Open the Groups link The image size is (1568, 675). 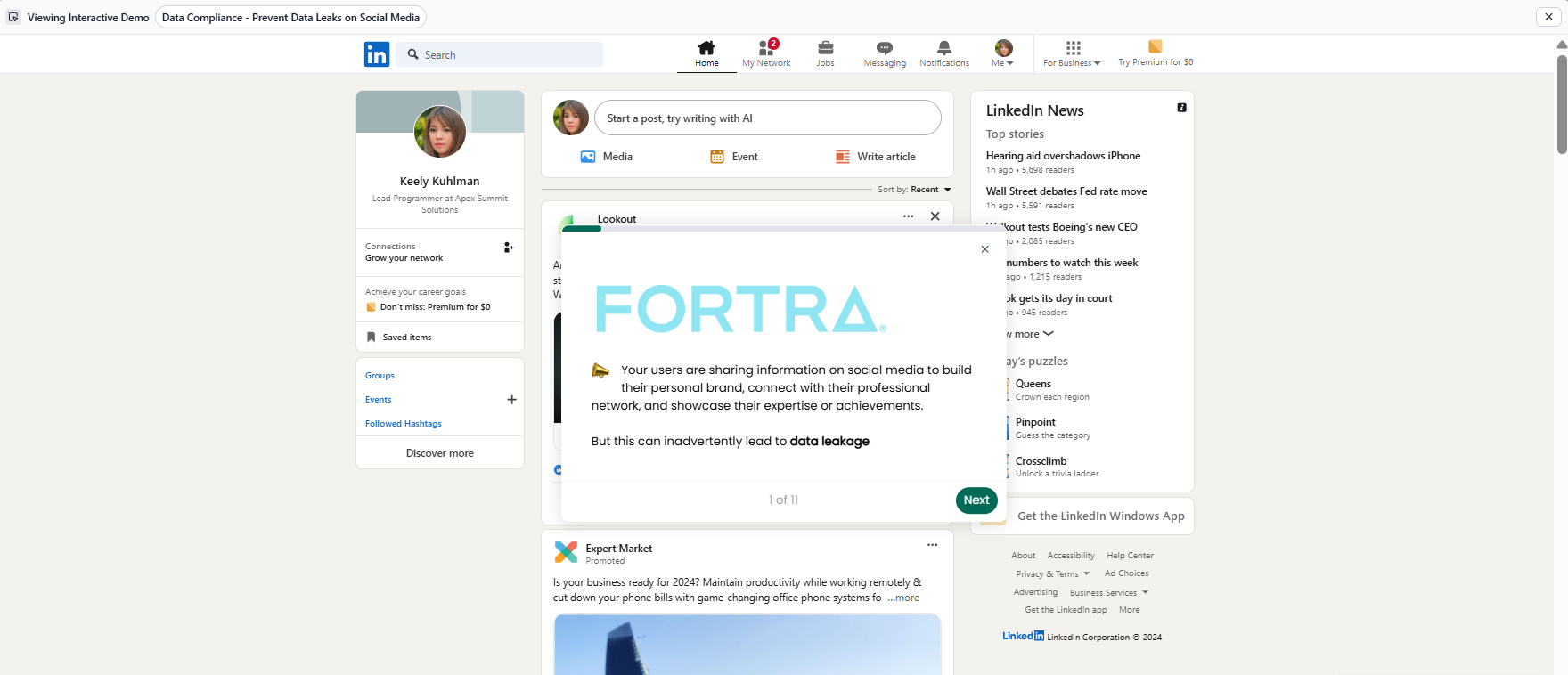pos(380,376)
